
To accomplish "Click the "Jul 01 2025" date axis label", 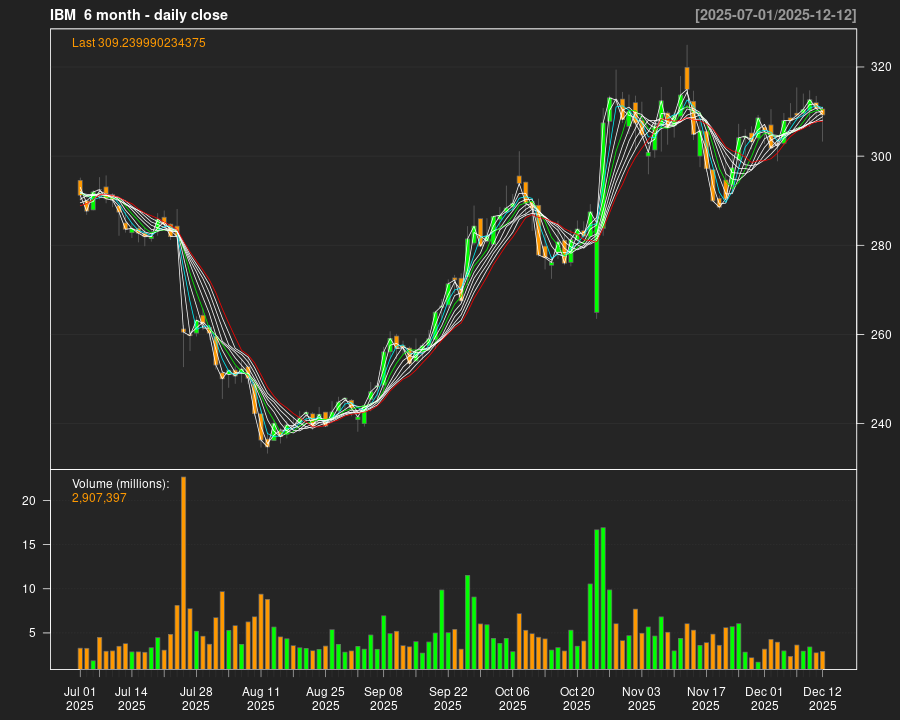I will click(x=80, y=698).
